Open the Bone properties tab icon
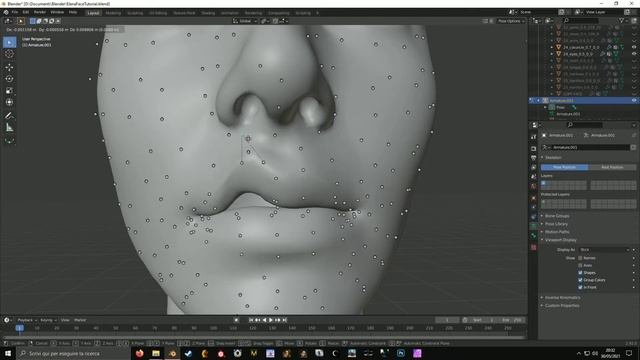The image size is (640, 360). tap(533, 236)
